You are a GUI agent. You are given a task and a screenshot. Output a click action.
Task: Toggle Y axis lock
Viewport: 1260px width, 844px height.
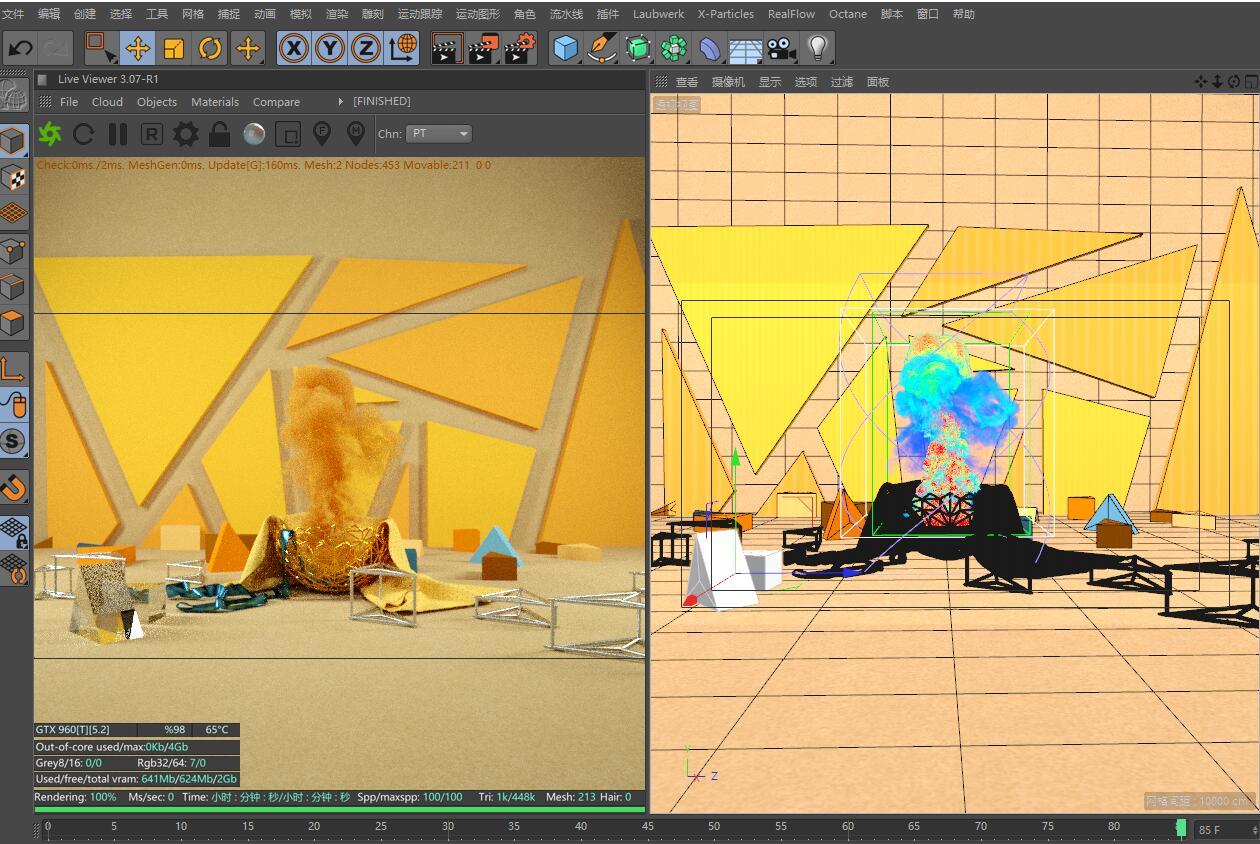(330, 48)
